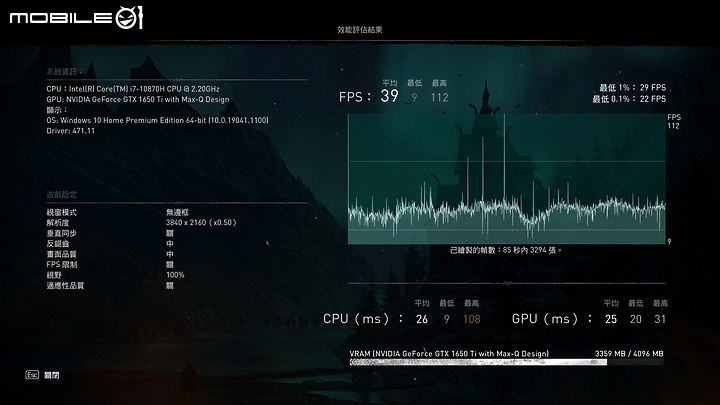This screenshot has width=720, height=405.
Task: Click the Esc key icon
Action: (x=32, y=375)
